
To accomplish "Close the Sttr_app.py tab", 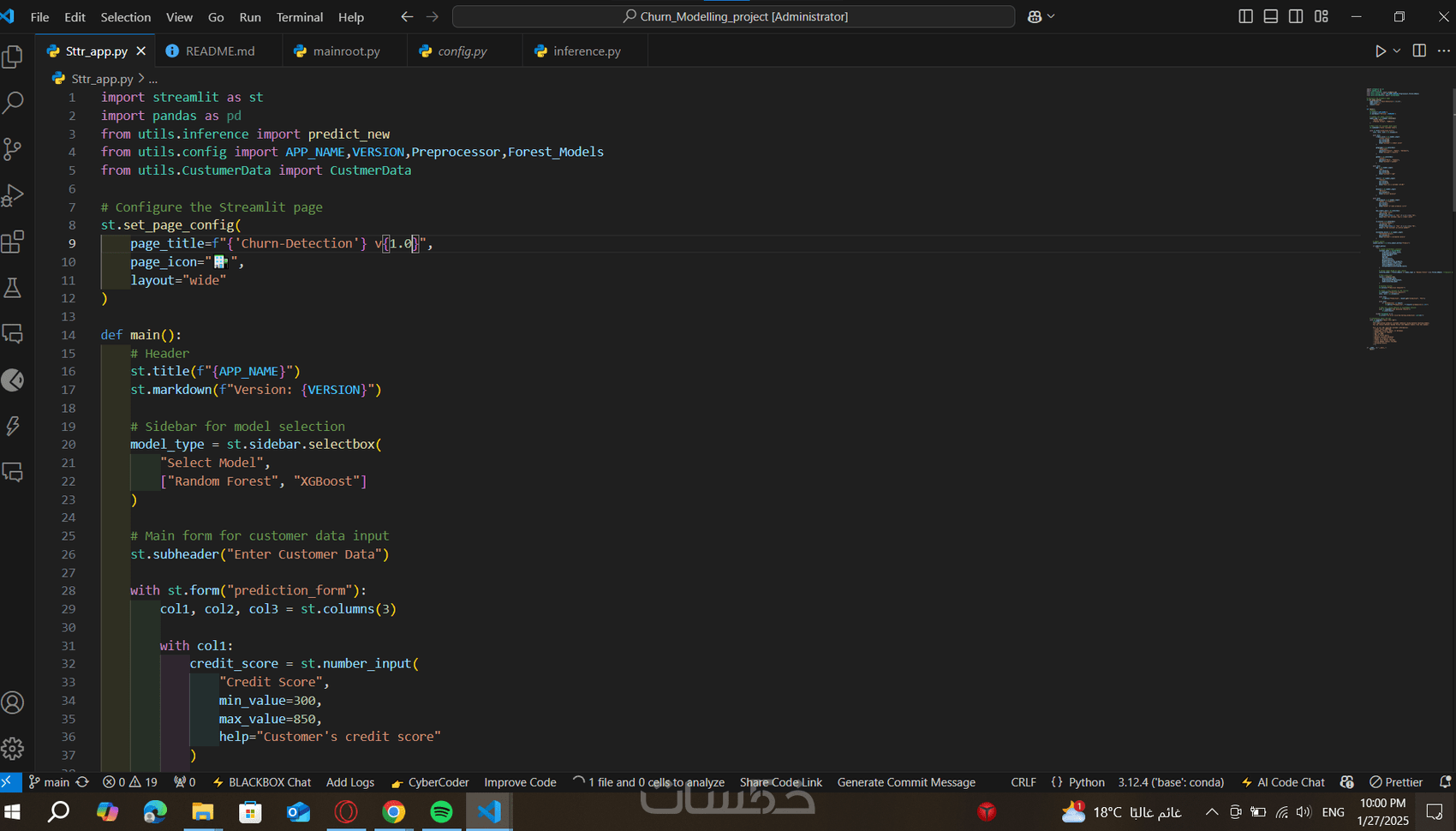I will 141,51.
